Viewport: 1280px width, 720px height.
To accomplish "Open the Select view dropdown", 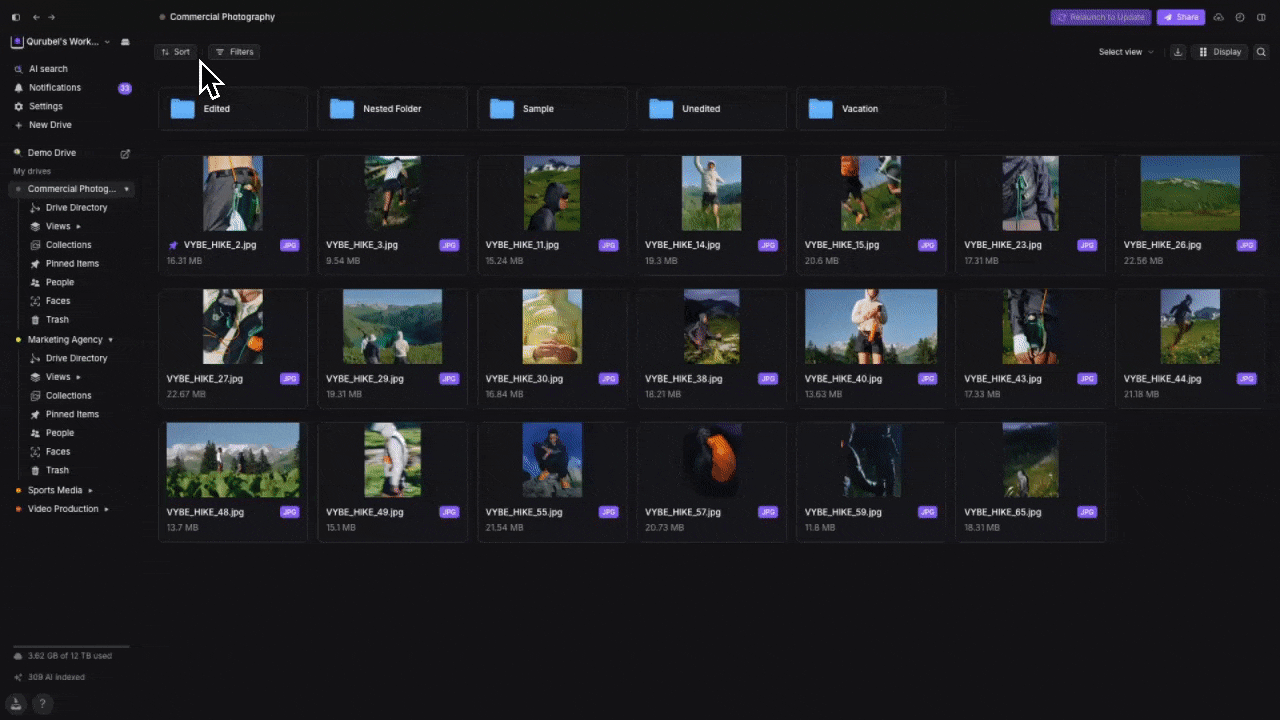I will point(1125,52).
